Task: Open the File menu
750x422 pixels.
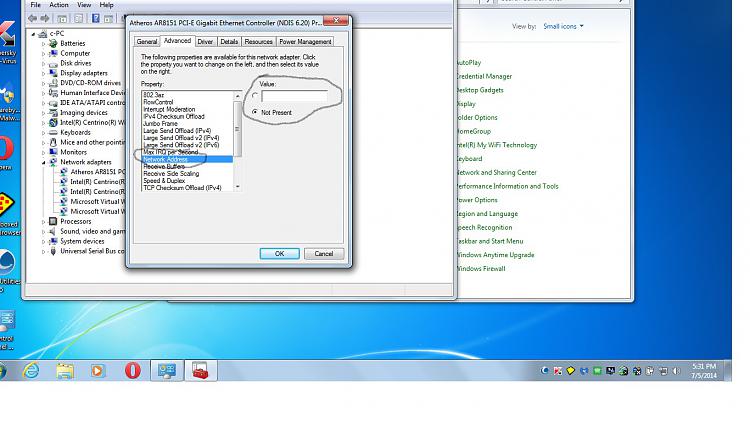Action: point(35,5)
